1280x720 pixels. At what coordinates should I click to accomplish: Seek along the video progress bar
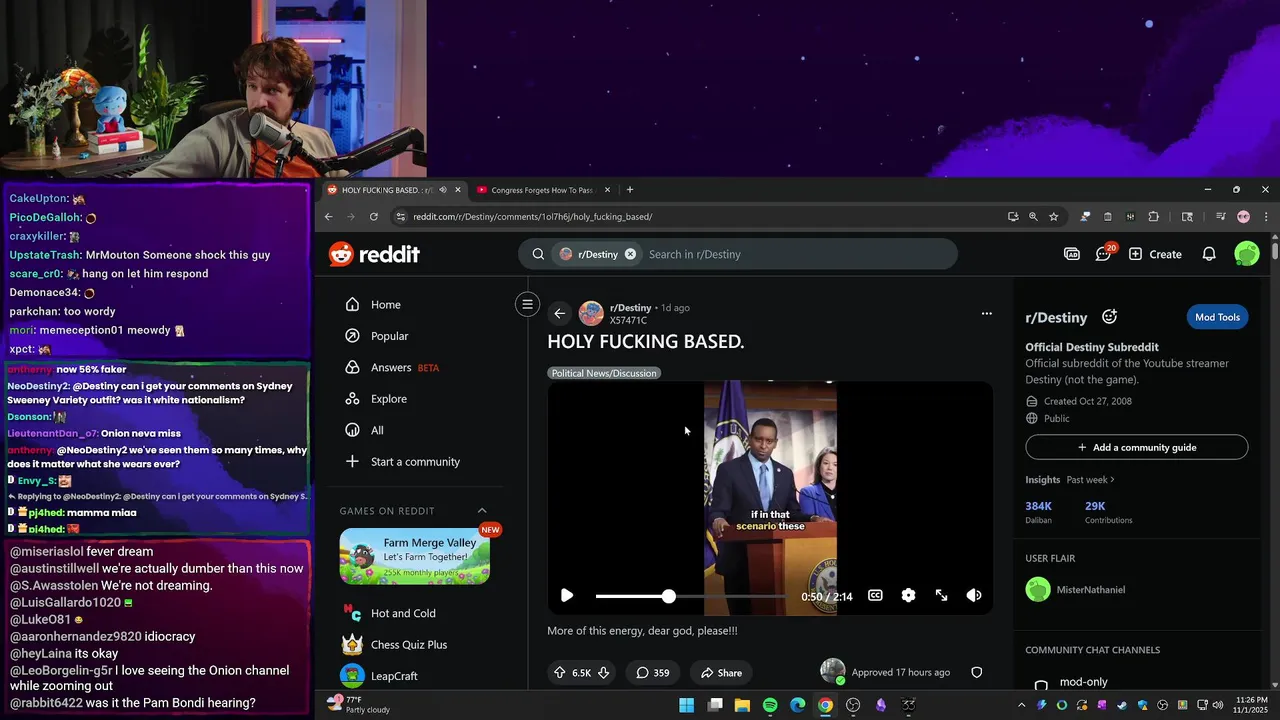coord(690,596)
